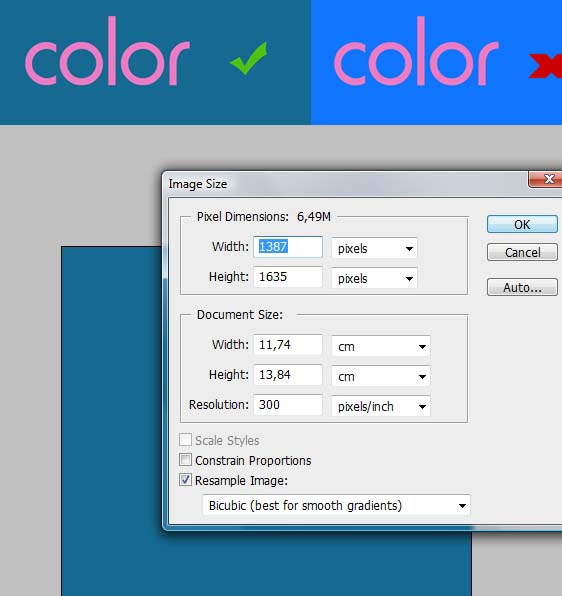Open the Auto... resolution dialog

coord(522,287)
